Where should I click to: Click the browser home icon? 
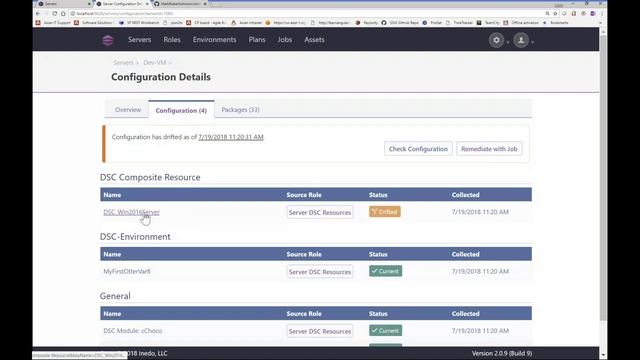pos(63,13)
